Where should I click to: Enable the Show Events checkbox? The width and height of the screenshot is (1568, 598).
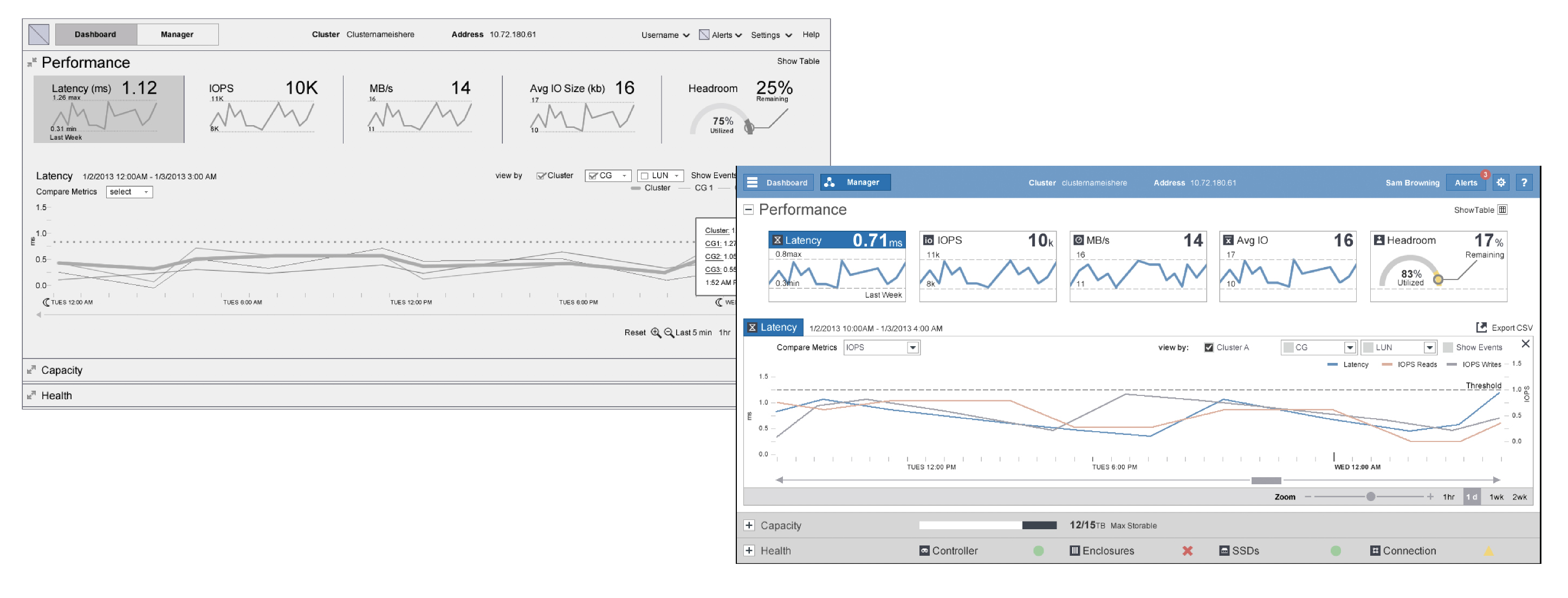1448,347
